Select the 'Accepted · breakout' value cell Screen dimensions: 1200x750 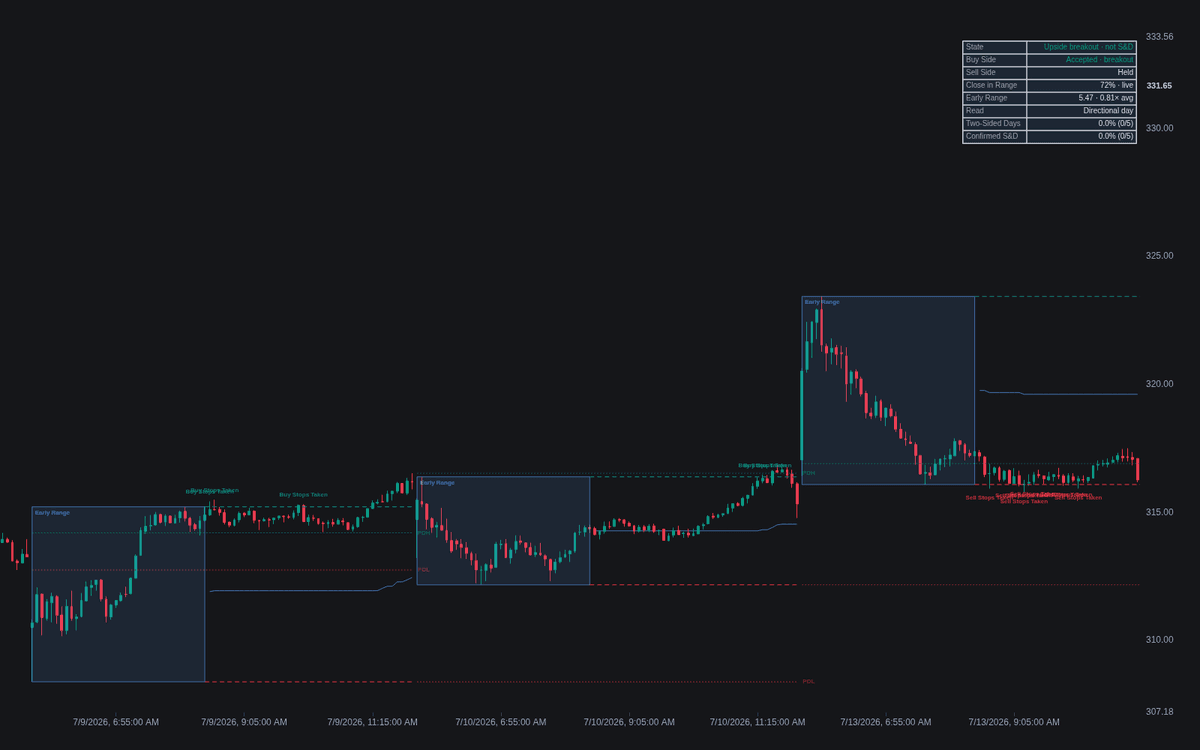click(x=1081, y=60)
